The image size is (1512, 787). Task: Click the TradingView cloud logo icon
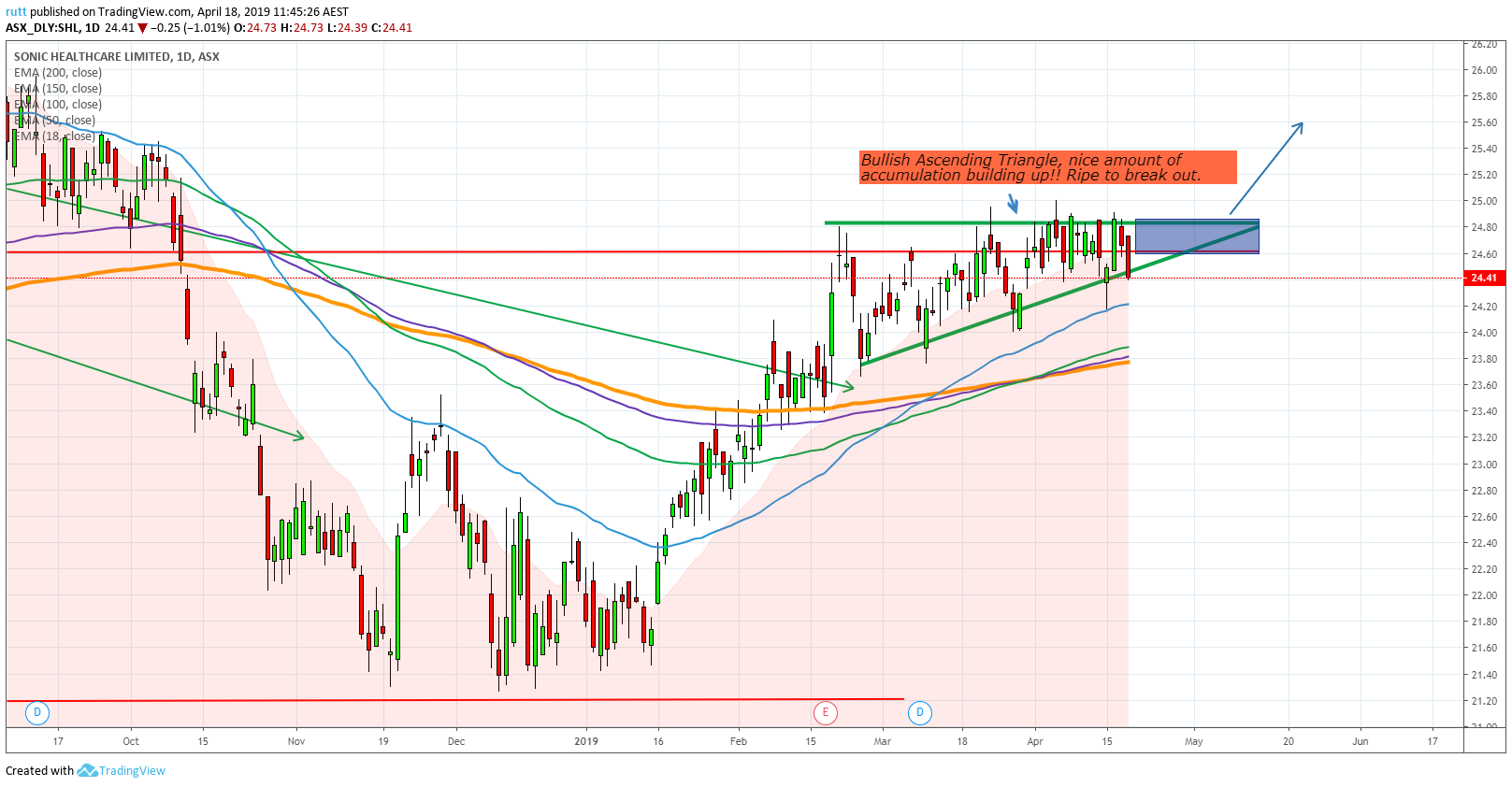point(87,770)
